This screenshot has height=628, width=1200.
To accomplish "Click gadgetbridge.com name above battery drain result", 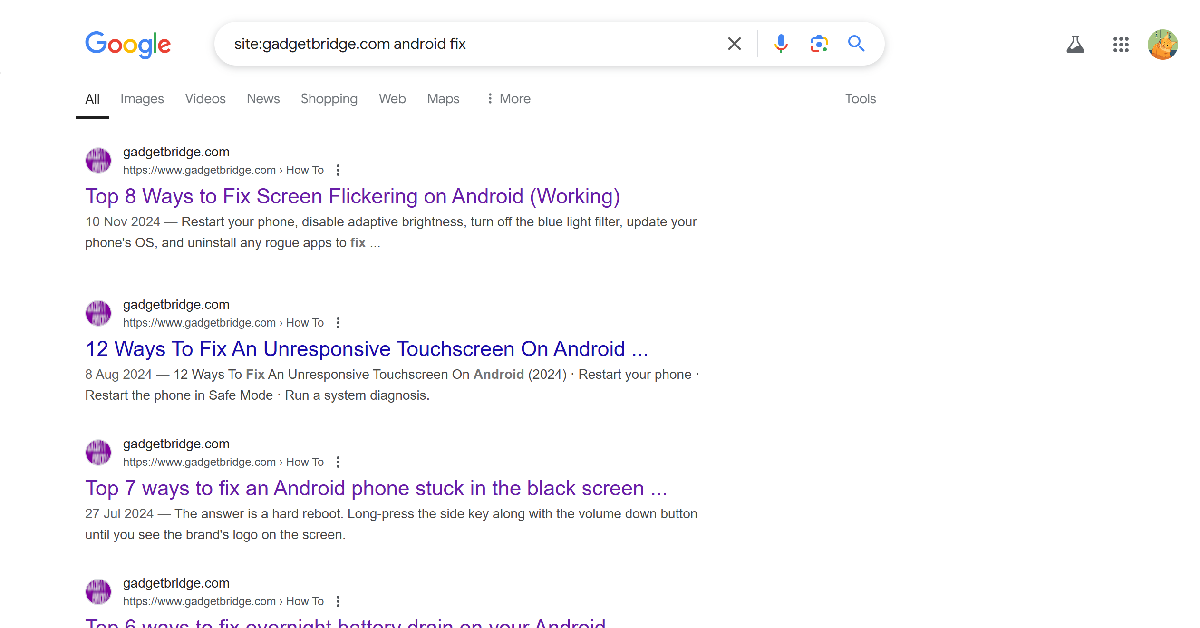I will pos(176,583).
